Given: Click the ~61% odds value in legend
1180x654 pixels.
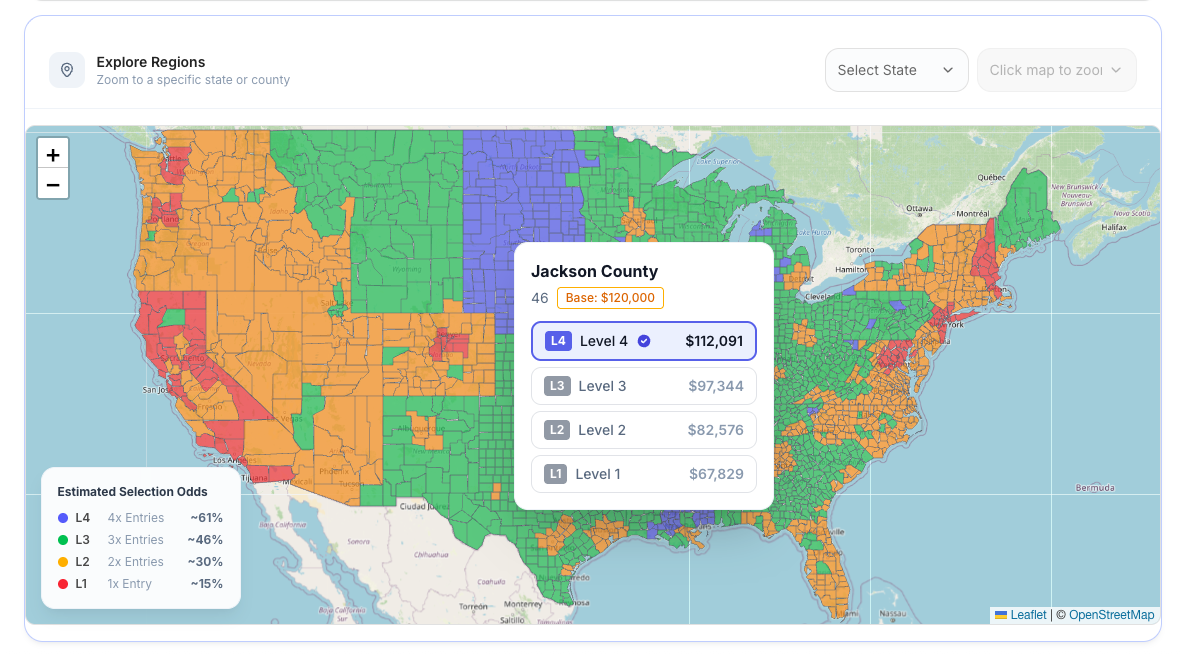Looking at the screenshot, I should point(206,518).
